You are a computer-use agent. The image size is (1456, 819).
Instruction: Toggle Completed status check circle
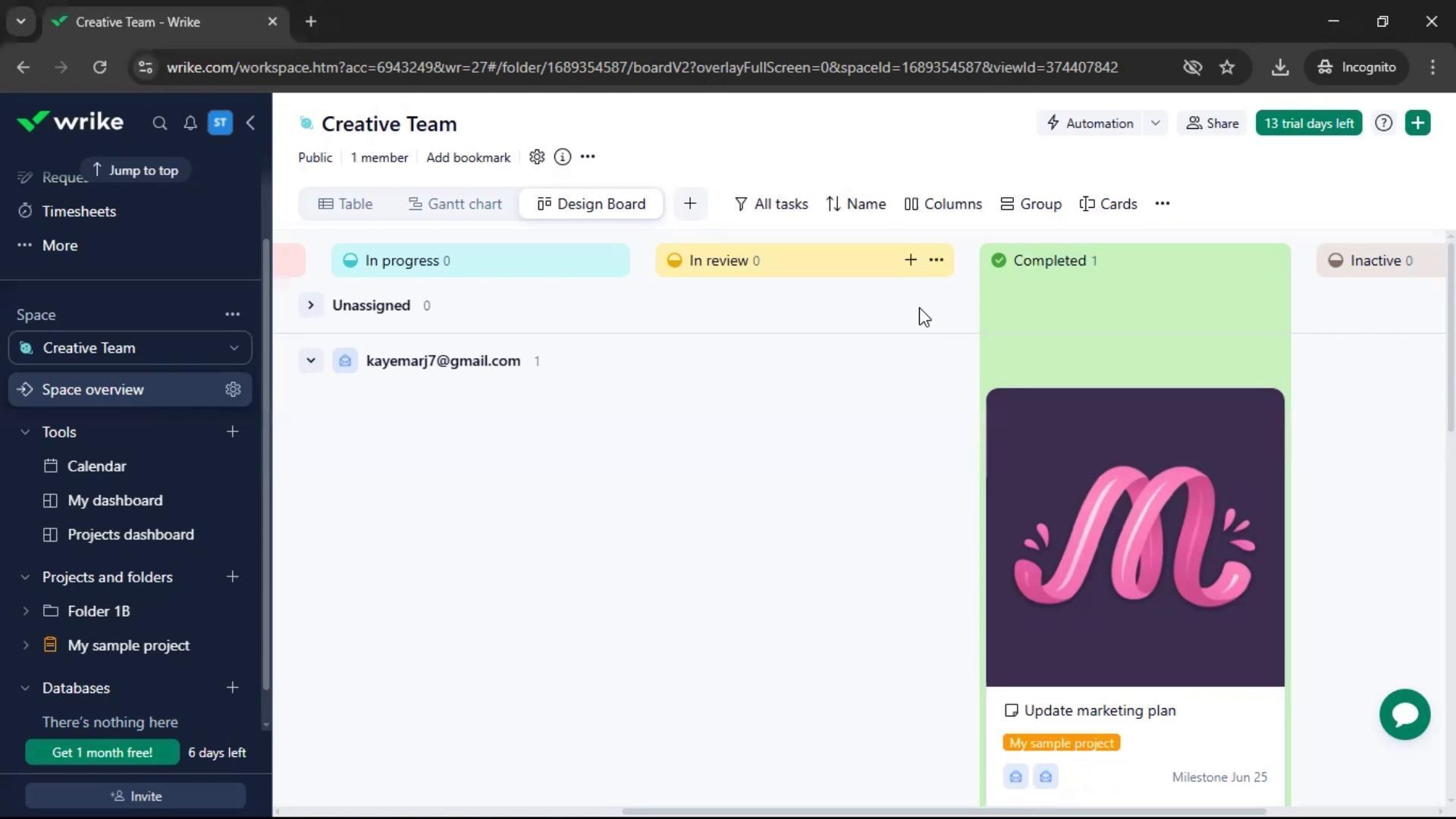(x=999, y=260)
